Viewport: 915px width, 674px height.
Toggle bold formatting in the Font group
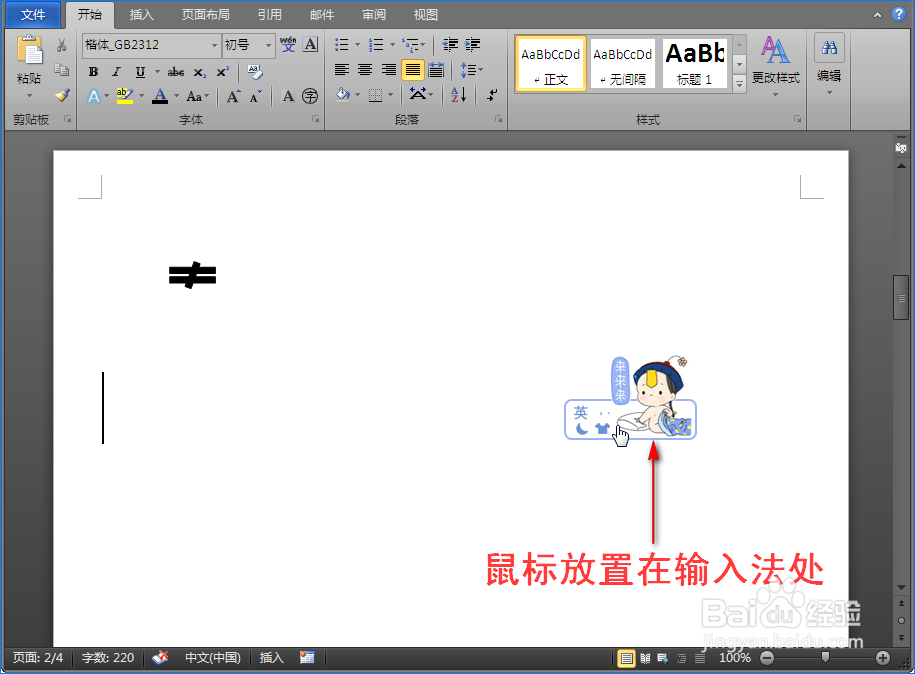tap(94, 71)
